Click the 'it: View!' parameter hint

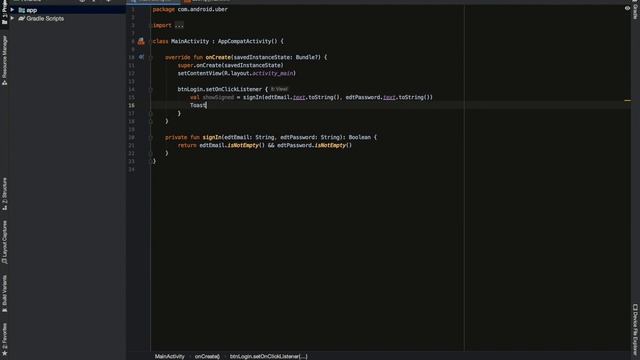[279, 89]
